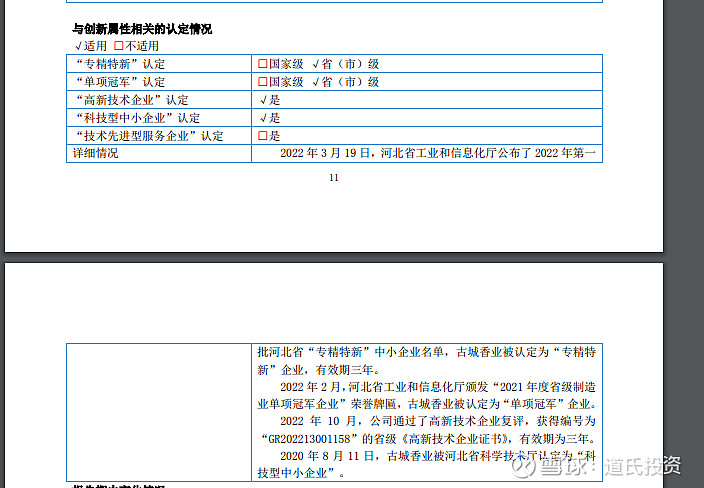Click line 业单项冠军企业”荣誉牌匾
704x488 pixels.
[x=427, y=404]
